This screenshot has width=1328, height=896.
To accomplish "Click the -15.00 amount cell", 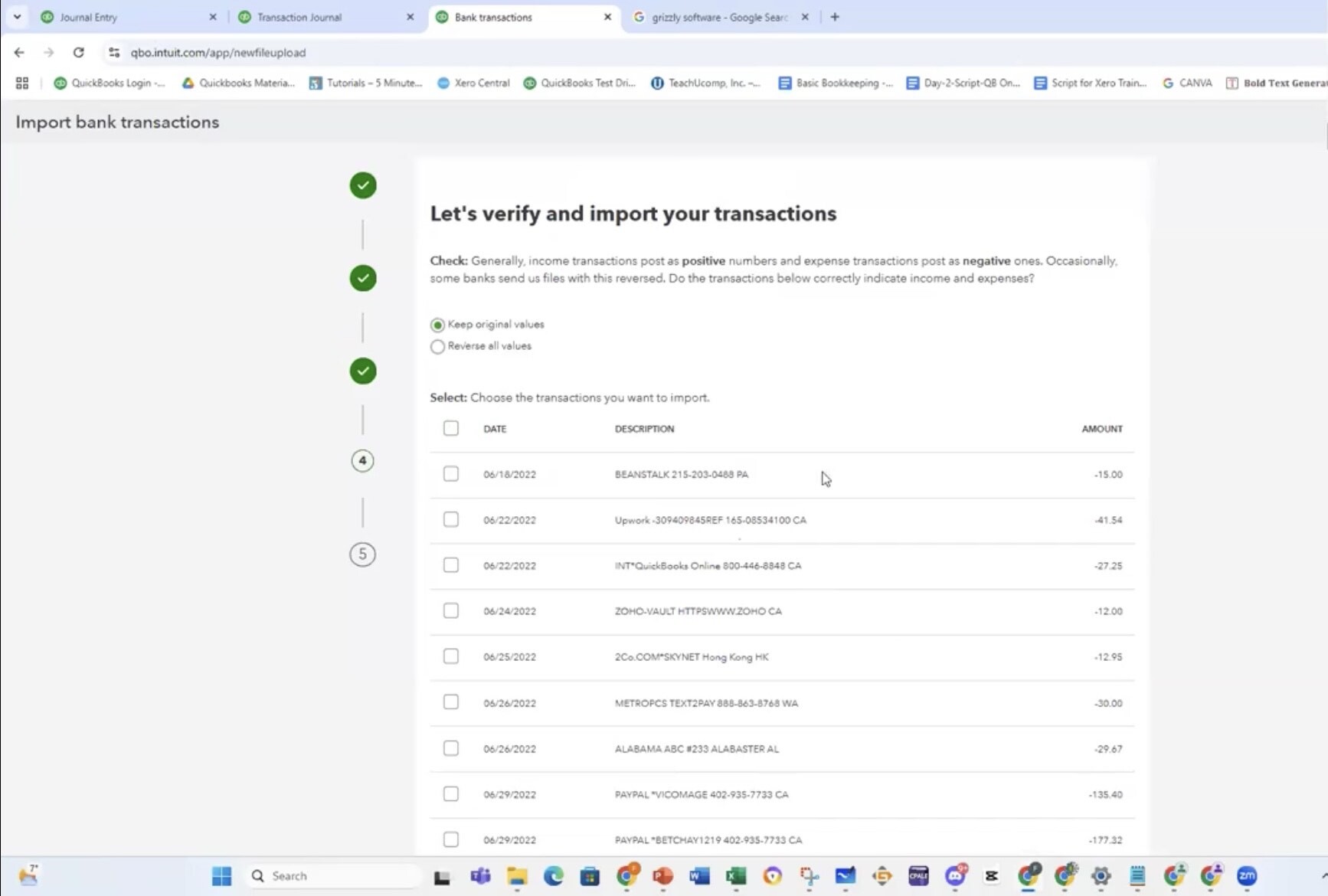I will (x=1108, y=475).
